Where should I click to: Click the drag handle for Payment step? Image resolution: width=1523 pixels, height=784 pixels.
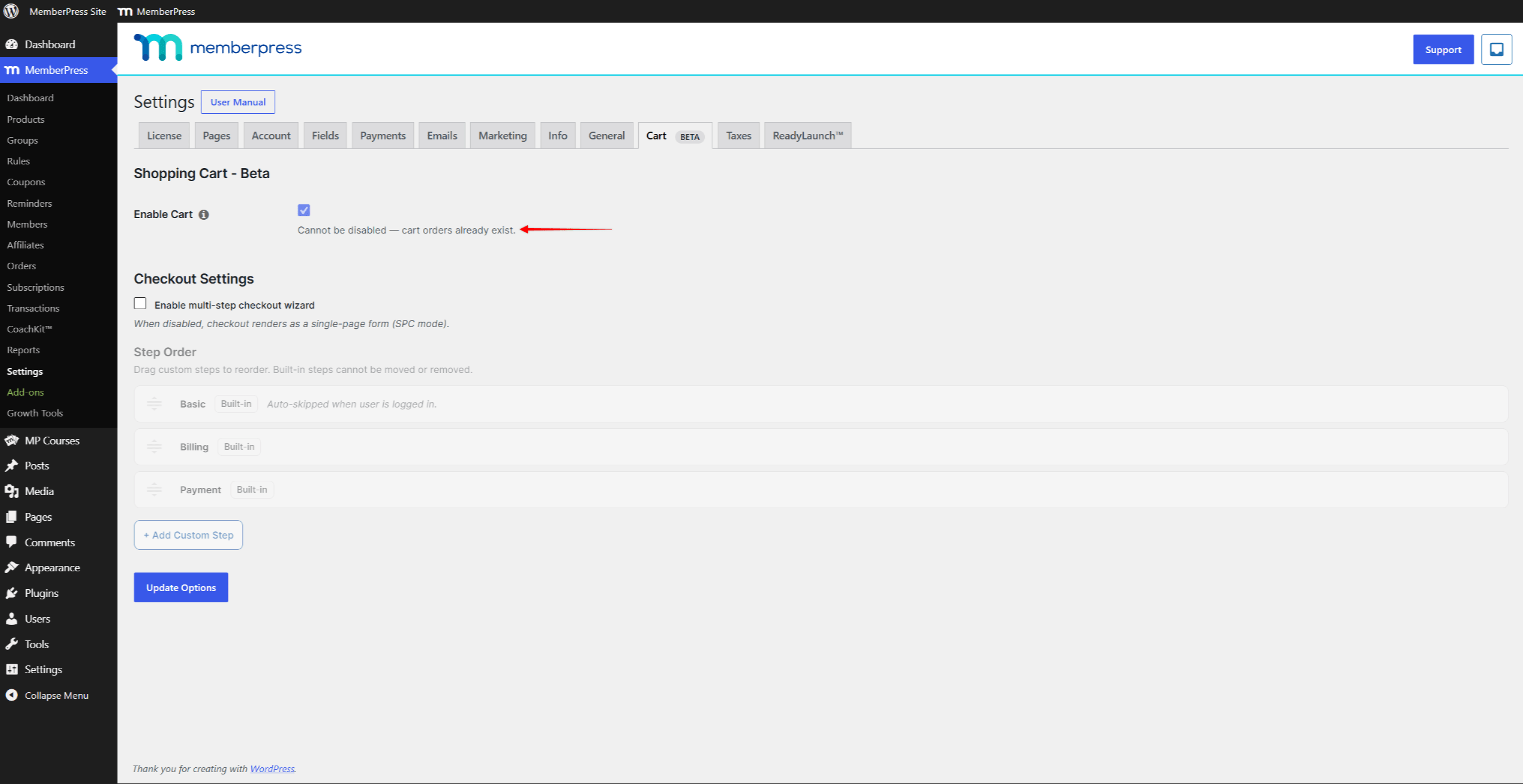pyautogui.click(x=154, y=490)
